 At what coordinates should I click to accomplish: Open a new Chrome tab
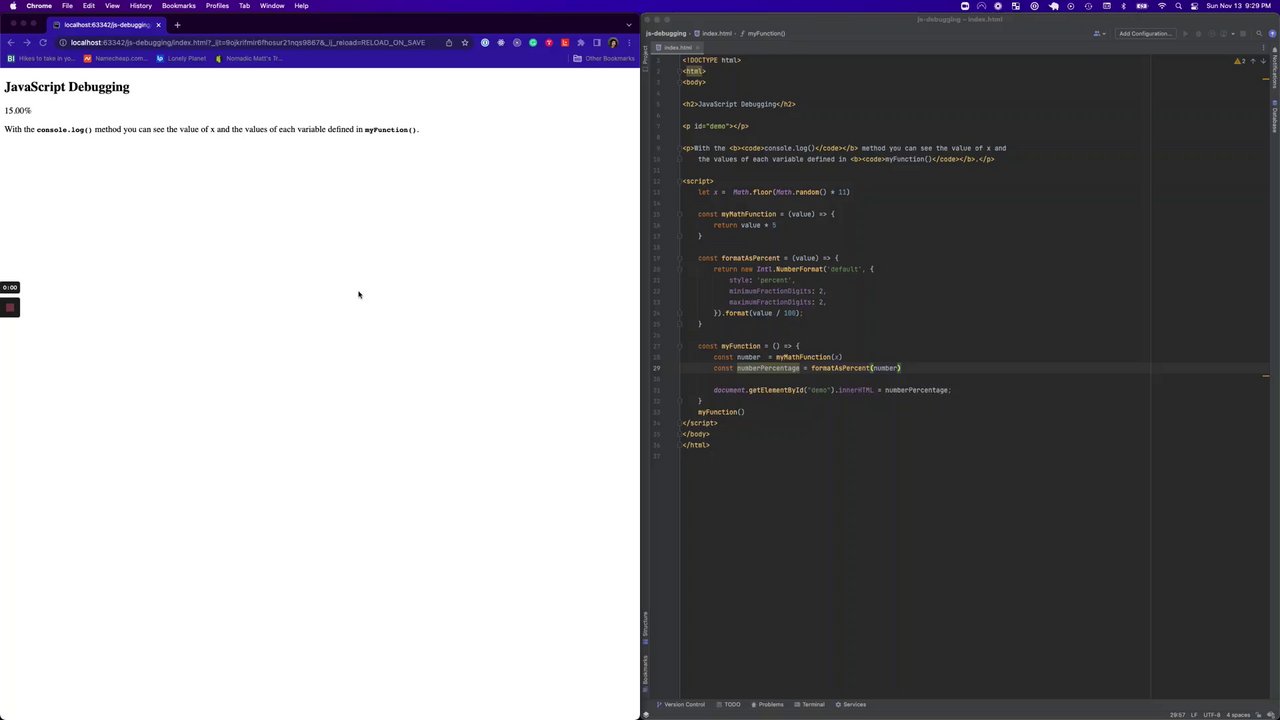point(177,24)
